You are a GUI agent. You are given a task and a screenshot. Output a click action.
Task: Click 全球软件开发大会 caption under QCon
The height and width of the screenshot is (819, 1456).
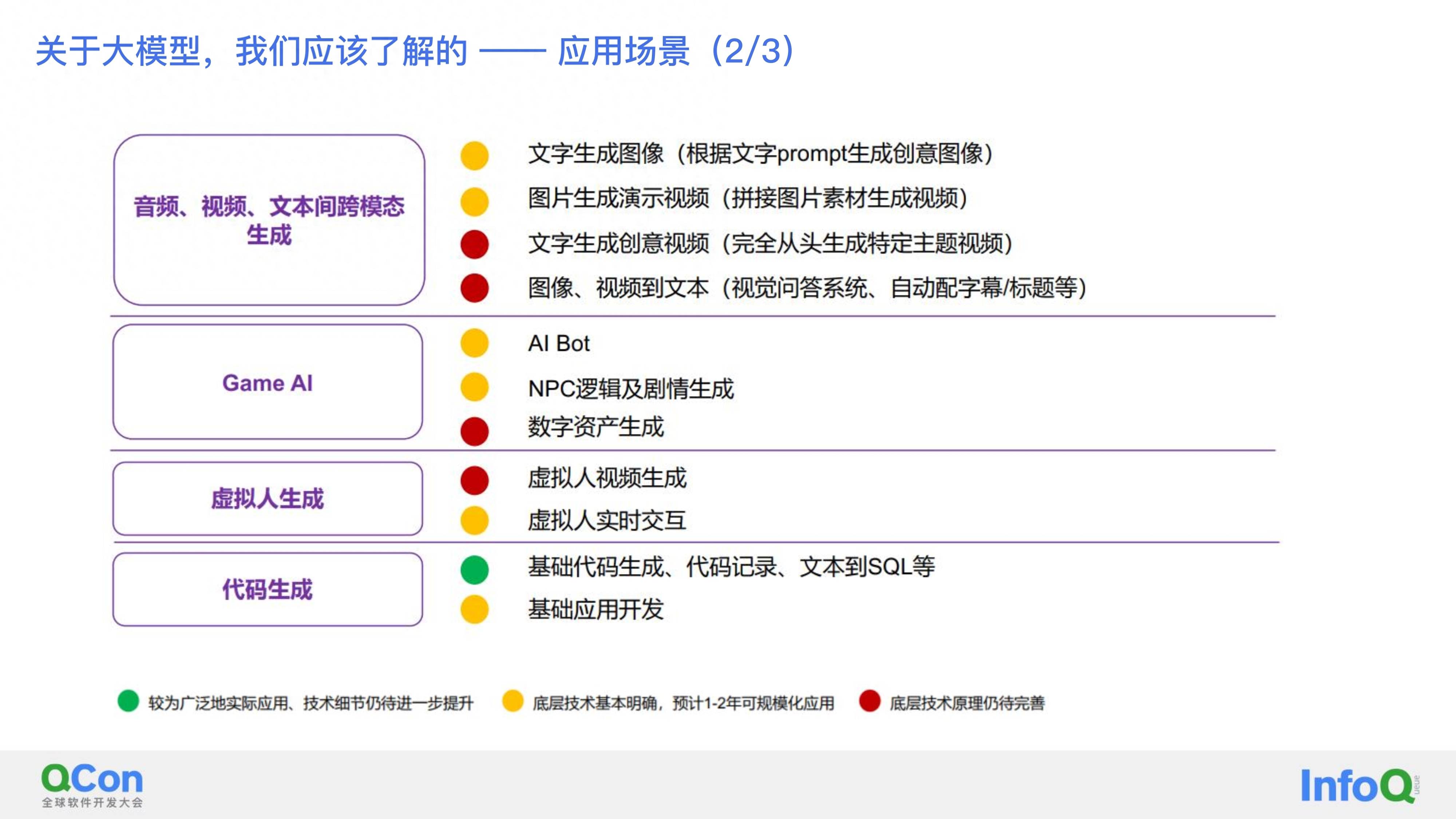92,803
